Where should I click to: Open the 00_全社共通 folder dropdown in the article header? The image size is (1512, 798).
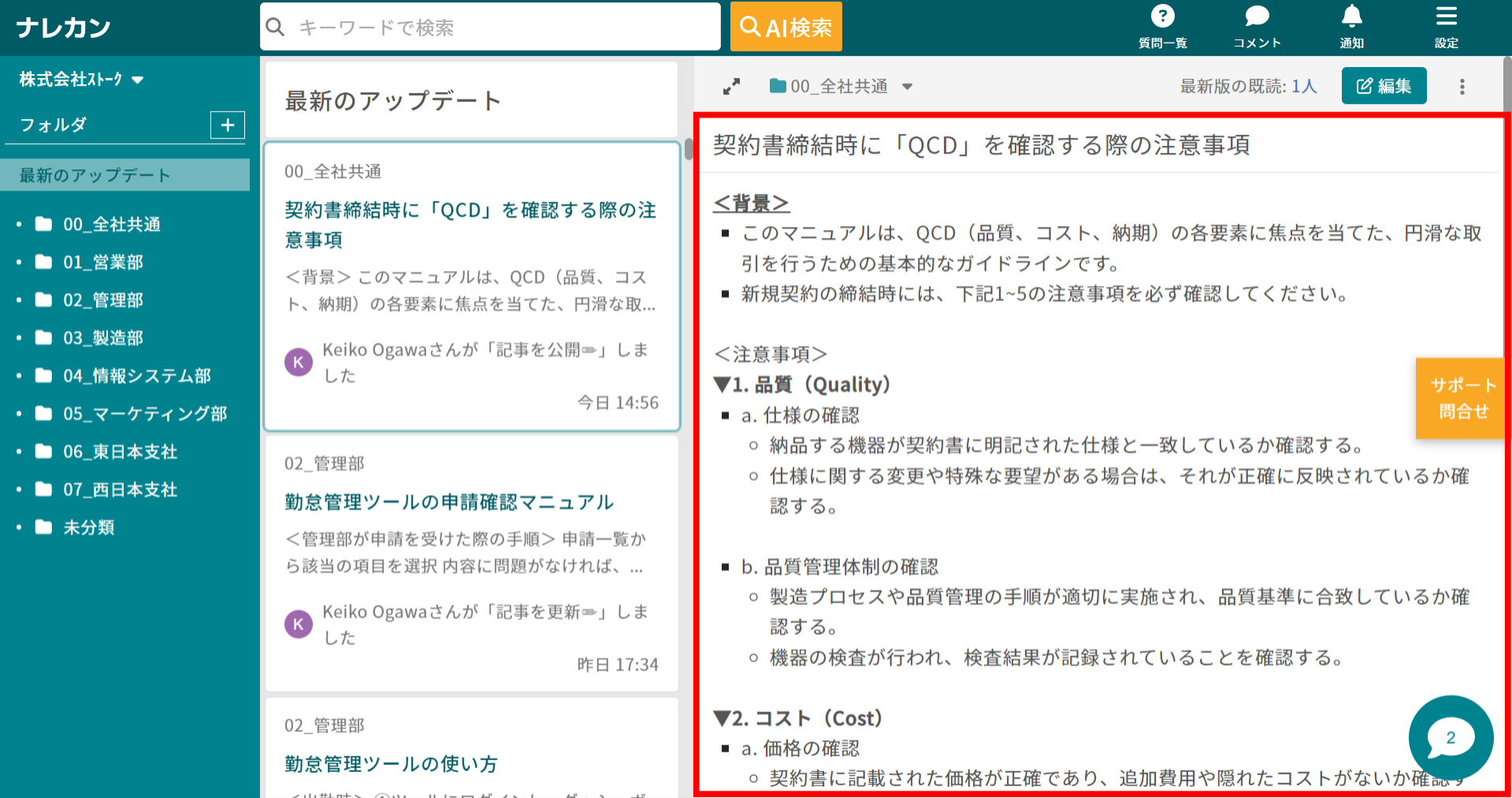tap(840, 86)
